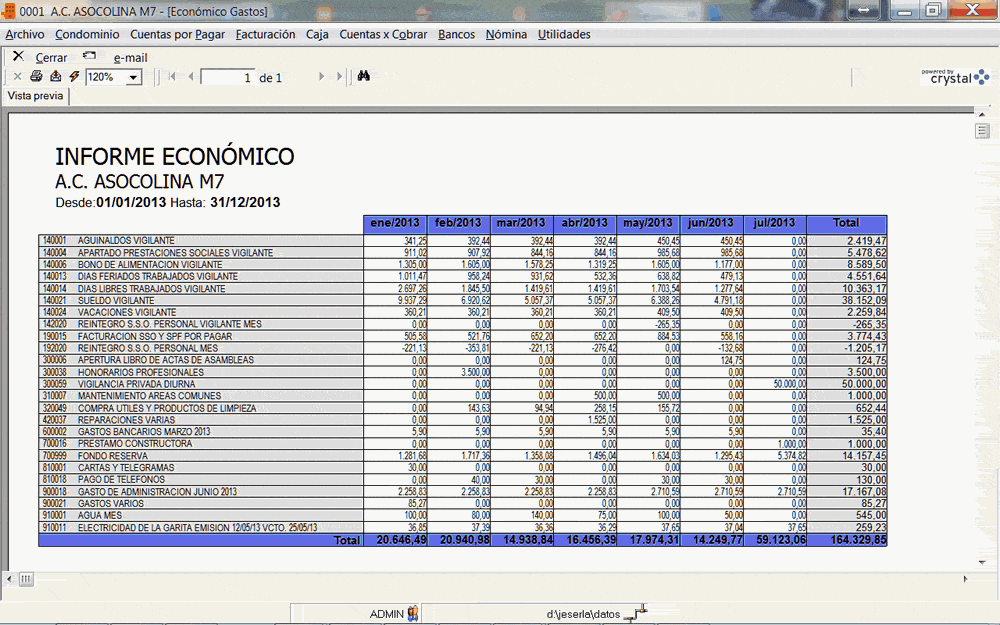1000x625 pixels.
Task: Export the report using the export icon
Action: [55, 77]
